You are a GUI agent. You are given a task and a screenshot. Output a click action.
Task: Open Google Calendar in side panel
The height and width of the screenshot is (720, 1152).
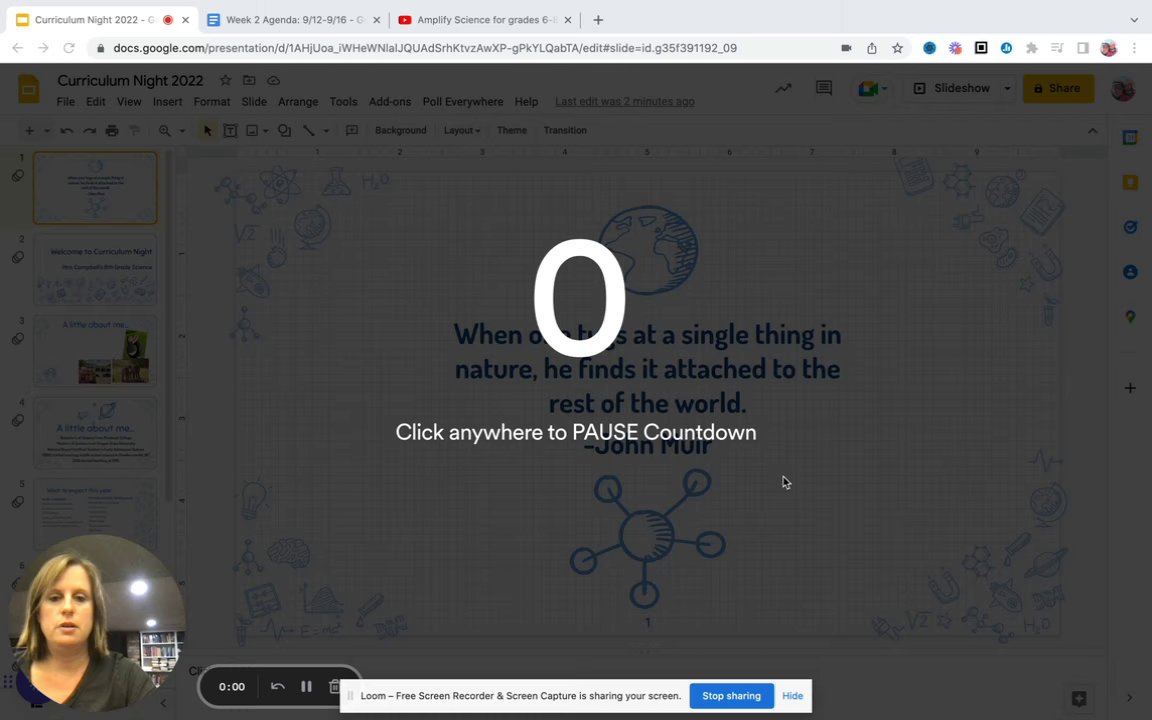1130,137
